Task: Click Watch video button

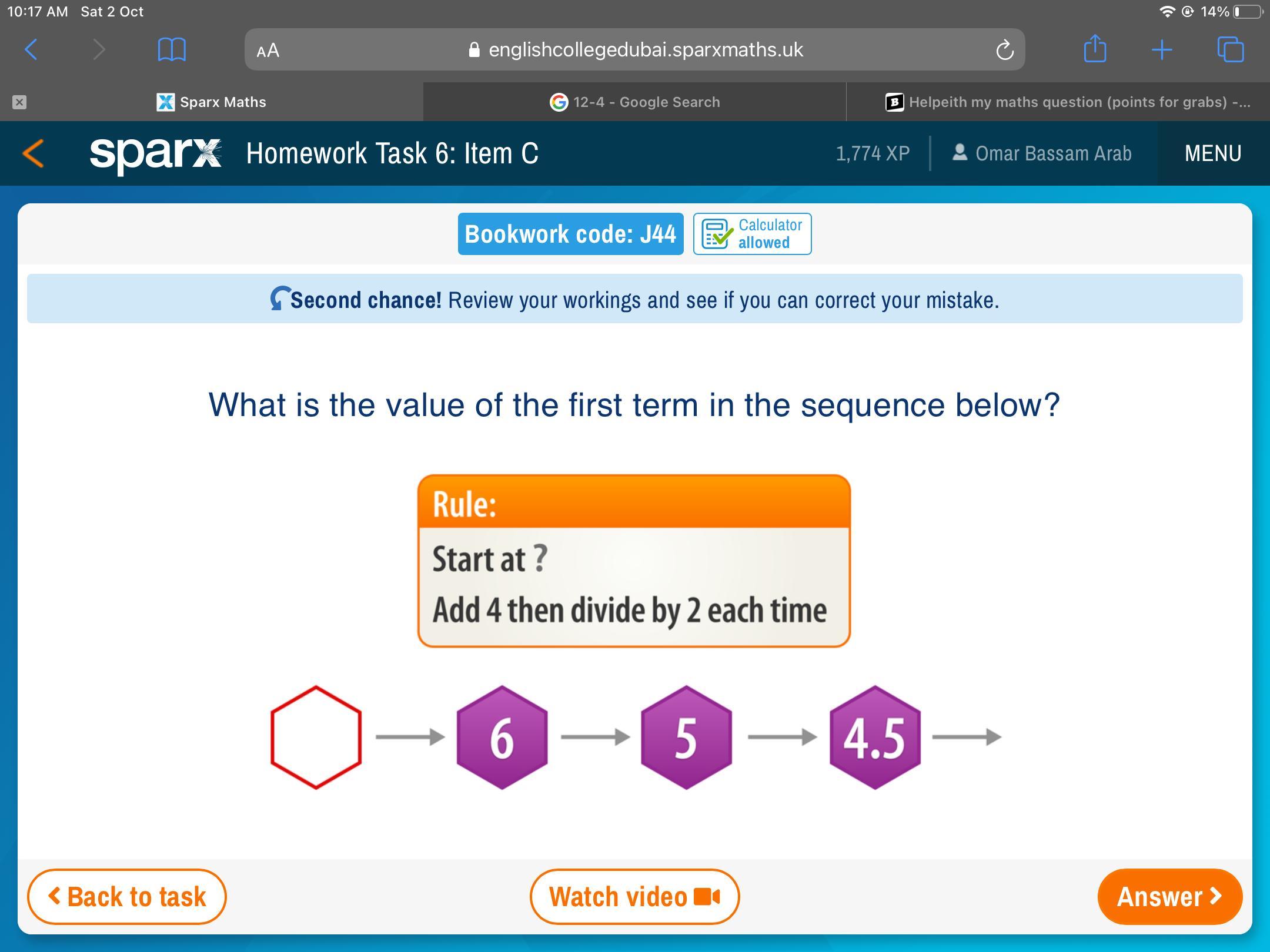Action: (634, 897)
